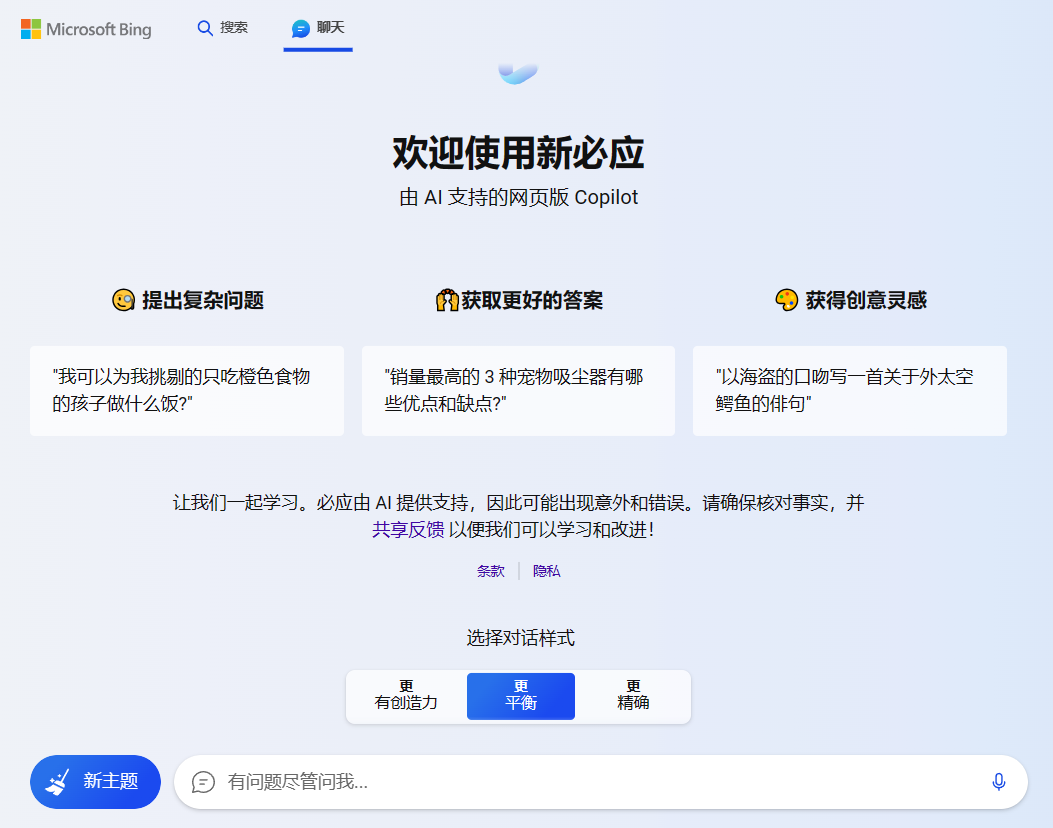Click the microphone voice input icon
The height and width of the screenshot is (828, 1053).
[x=999, y=782]
